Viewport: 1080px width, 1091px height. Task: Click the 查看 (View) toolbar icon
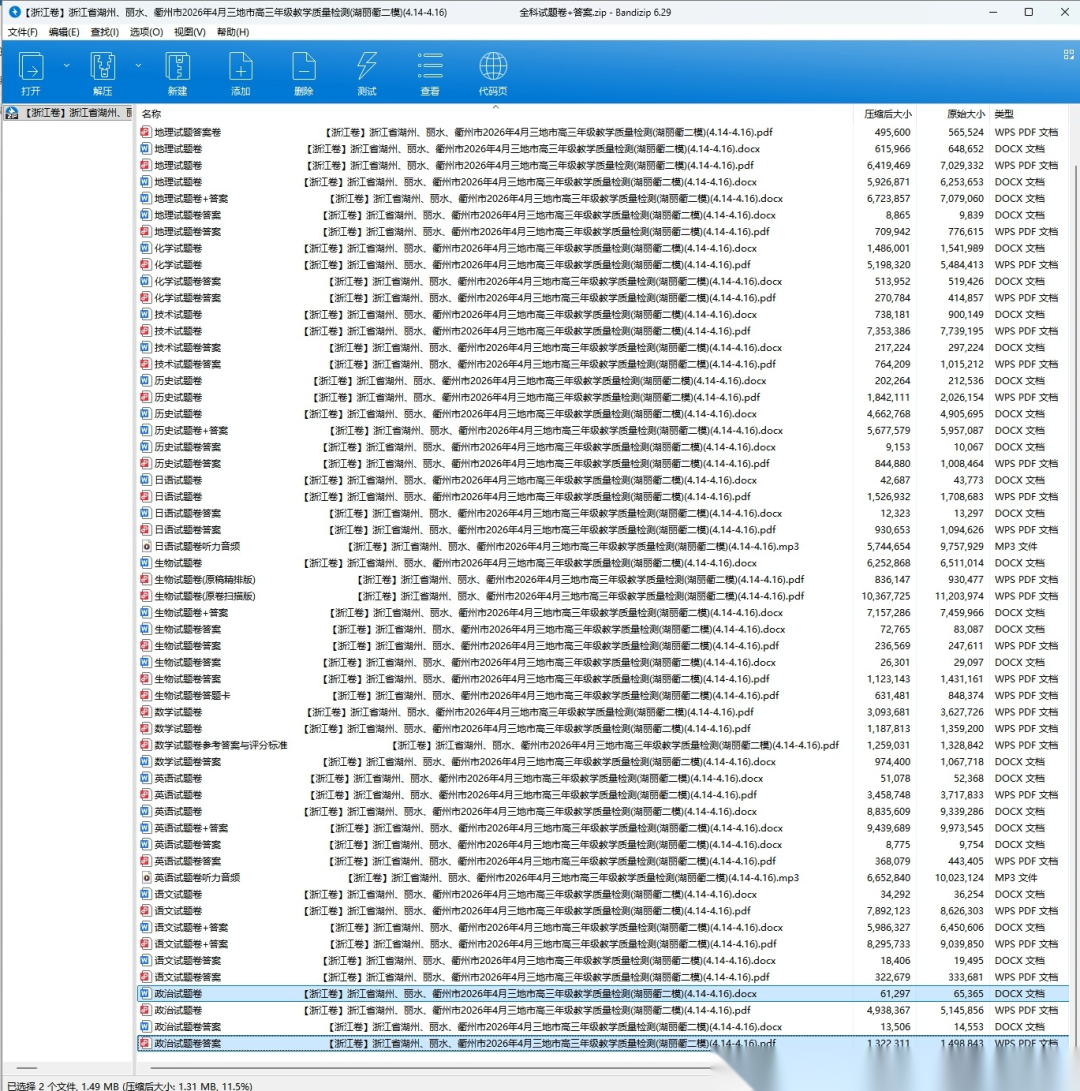430,67
